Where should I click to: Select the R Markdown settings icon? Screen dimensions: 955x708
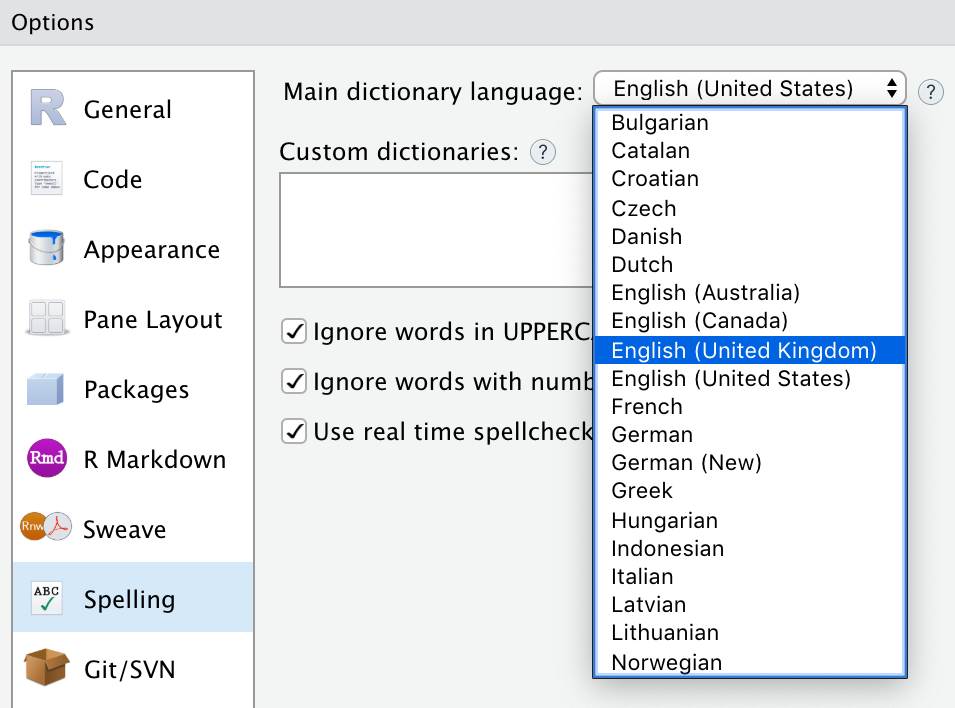[46, 459]
